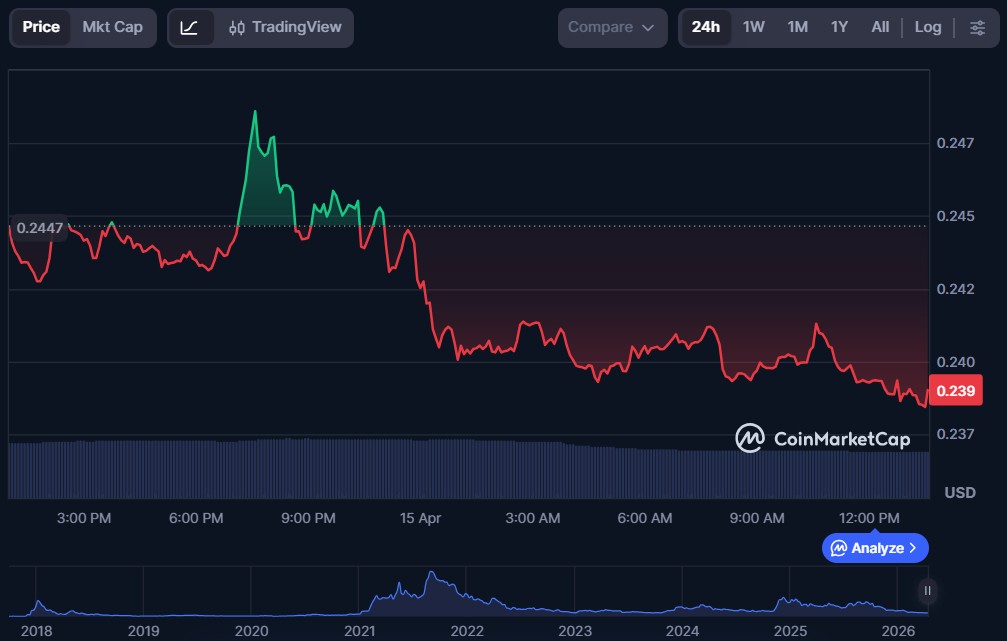Screen dimensions: 1007x641
Task: Open chart settings sliders icon
Action: click(x=977, y=28)
